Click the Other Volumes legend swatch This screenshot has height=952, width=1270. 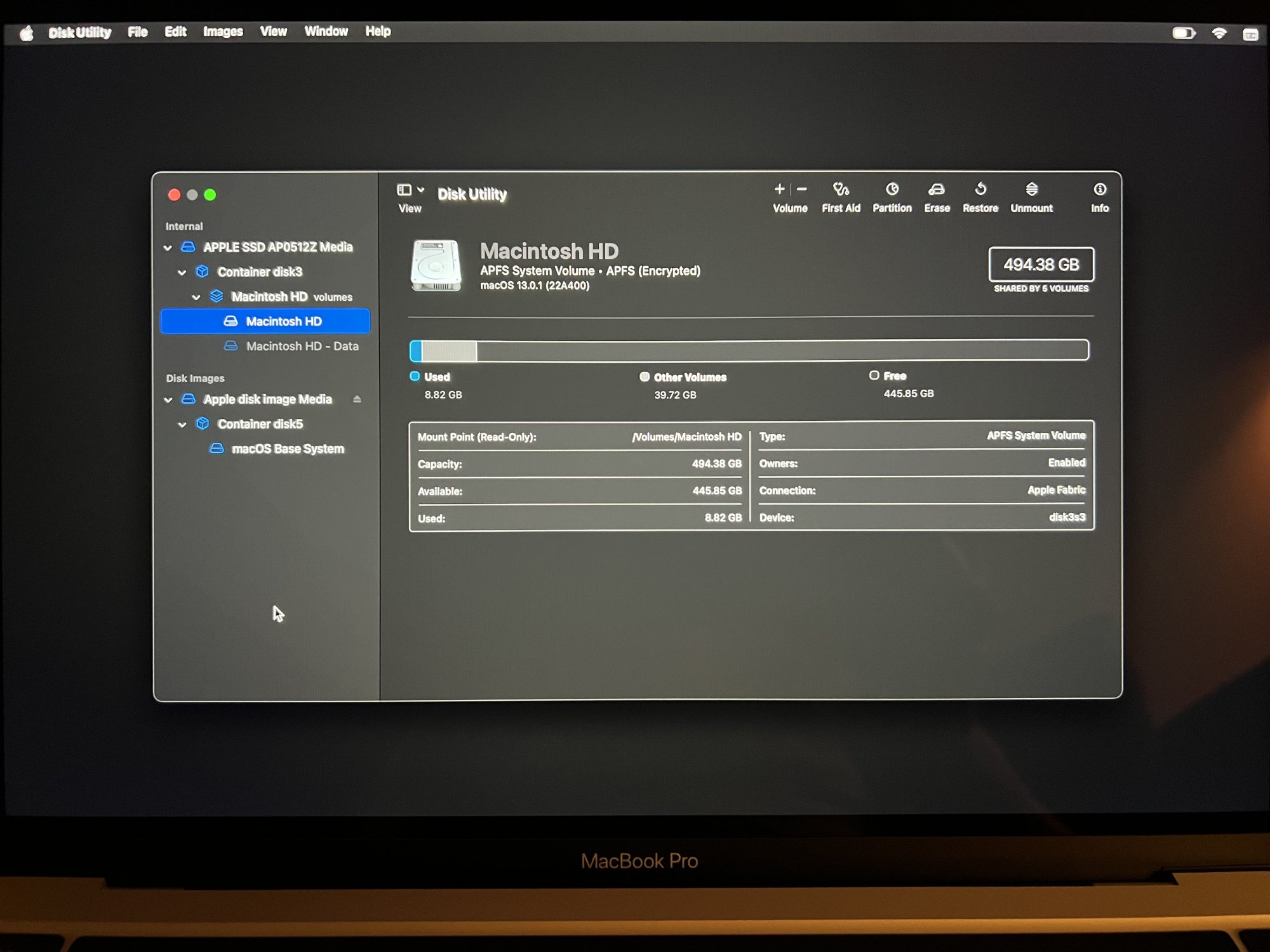click(x=645, y=377)
